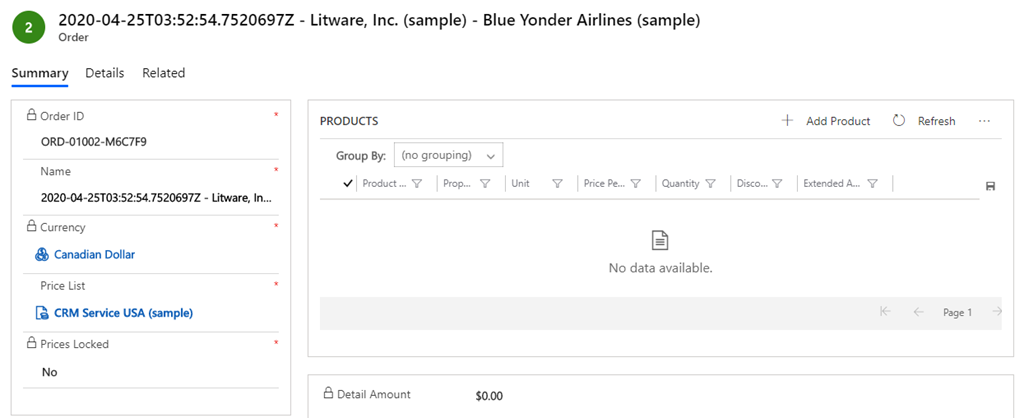Click the Price Per Unit filter icon
Viewport: 1024px width, 418px height.
[637, 184]
